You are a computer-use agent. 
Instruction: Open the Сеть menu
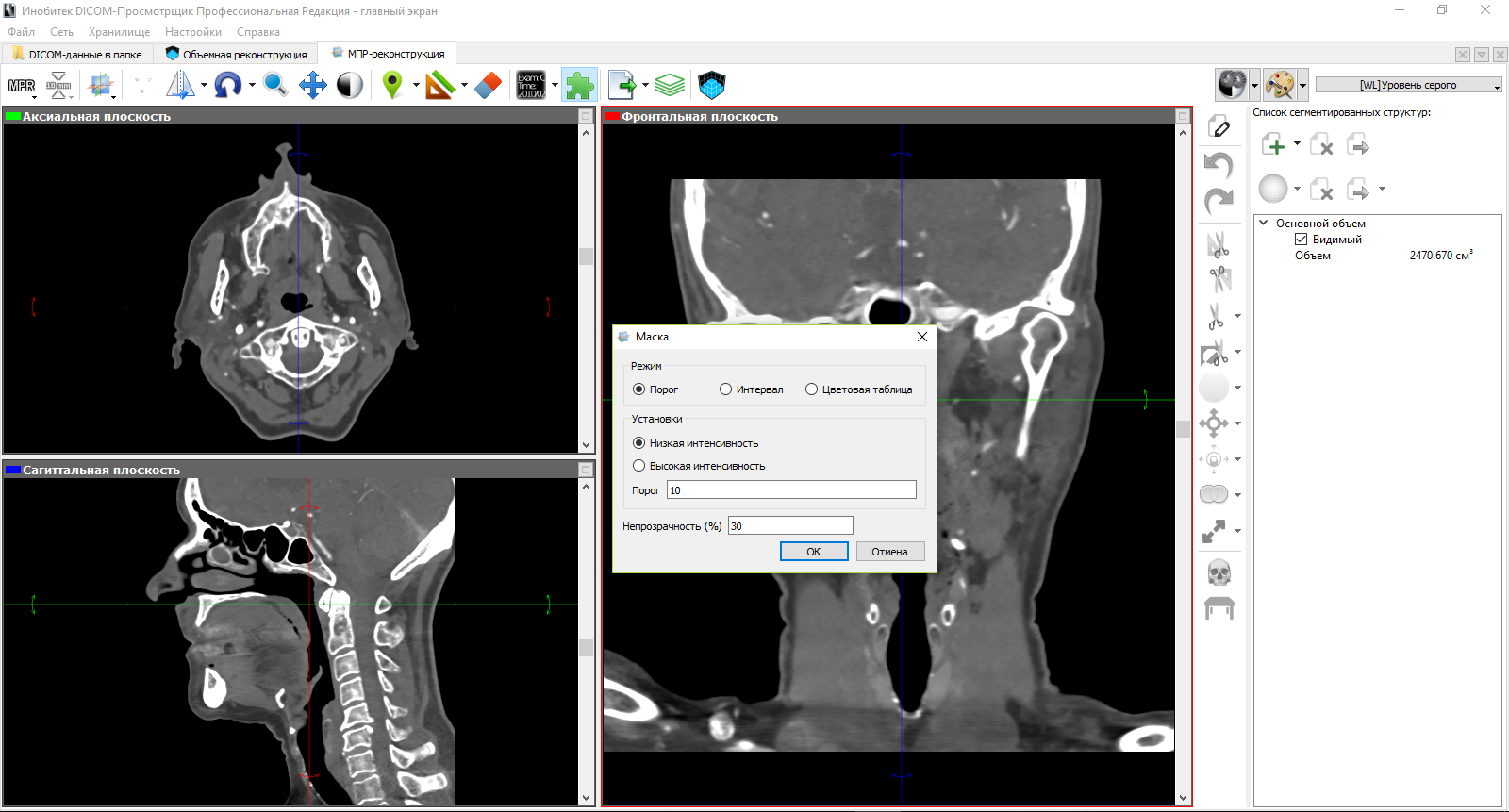coord(61,32)
